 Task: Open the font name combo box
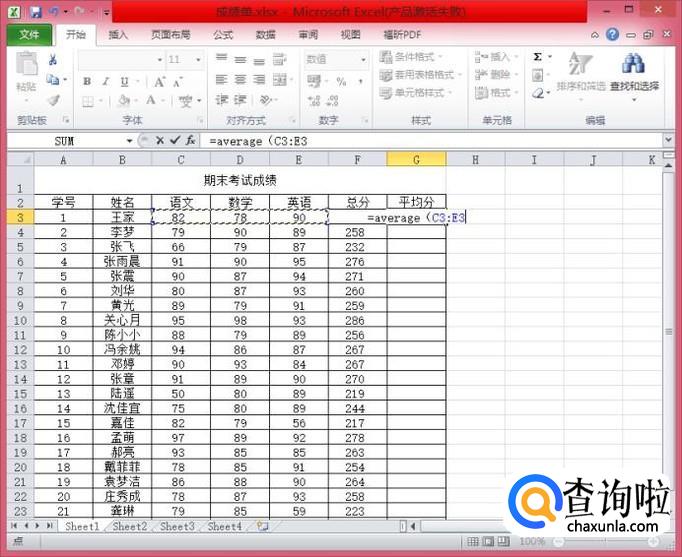point(121,60)
